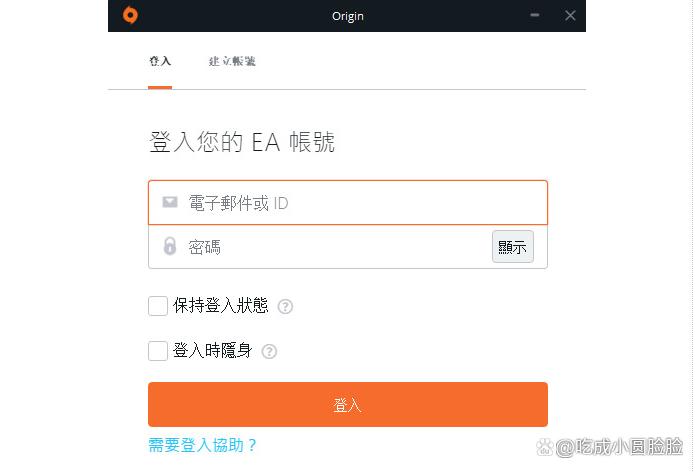Submit with the orange 登入 button

click(x=348, y=404)
